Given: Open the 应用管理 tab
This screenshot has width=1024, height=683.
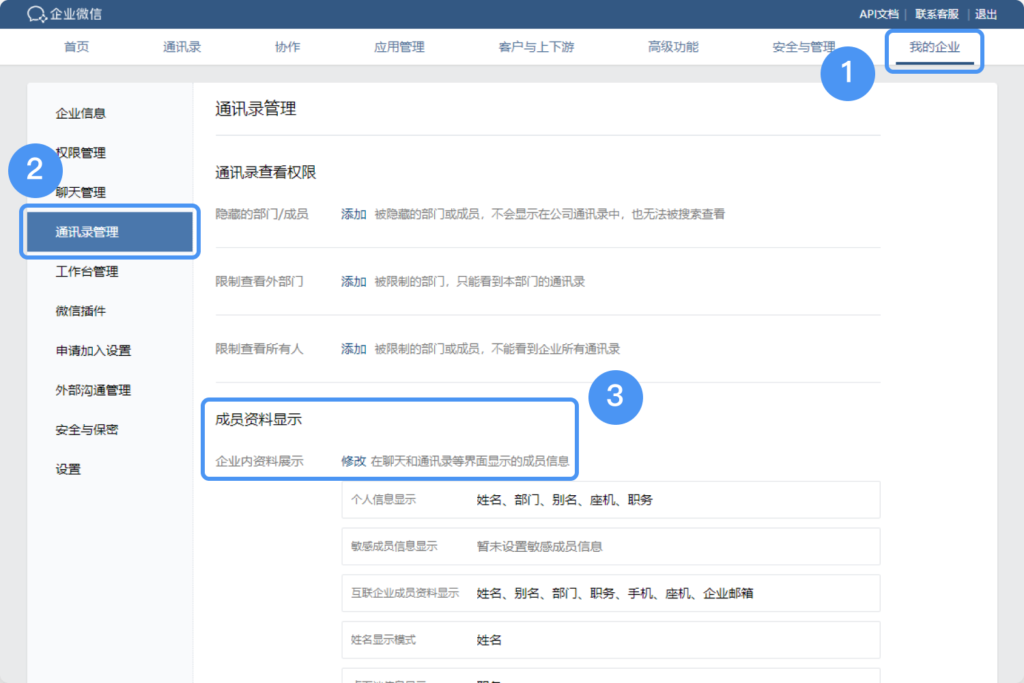Looking at the screenshot, I should [399, 47].
